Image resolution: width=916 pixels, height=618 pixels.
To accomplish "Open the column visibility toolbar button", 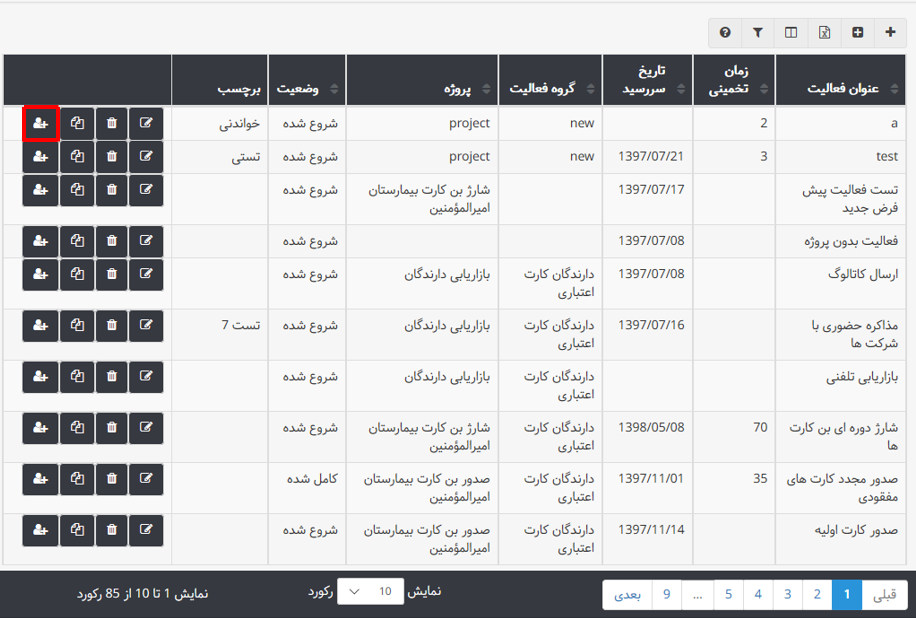I will (791, 33).
